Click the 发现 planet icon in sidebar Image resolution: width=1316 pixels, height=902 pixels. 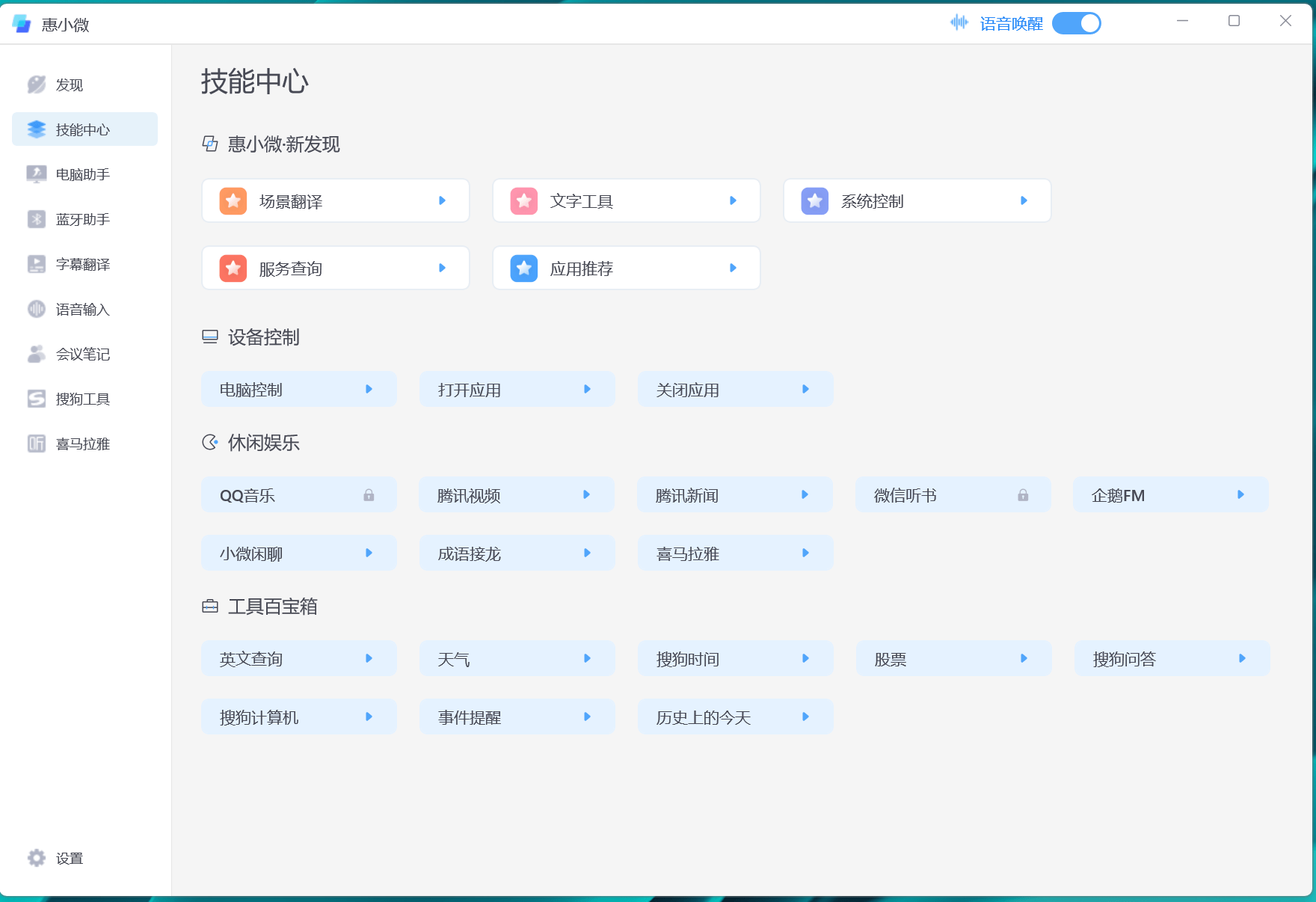(x=36, y=85)
